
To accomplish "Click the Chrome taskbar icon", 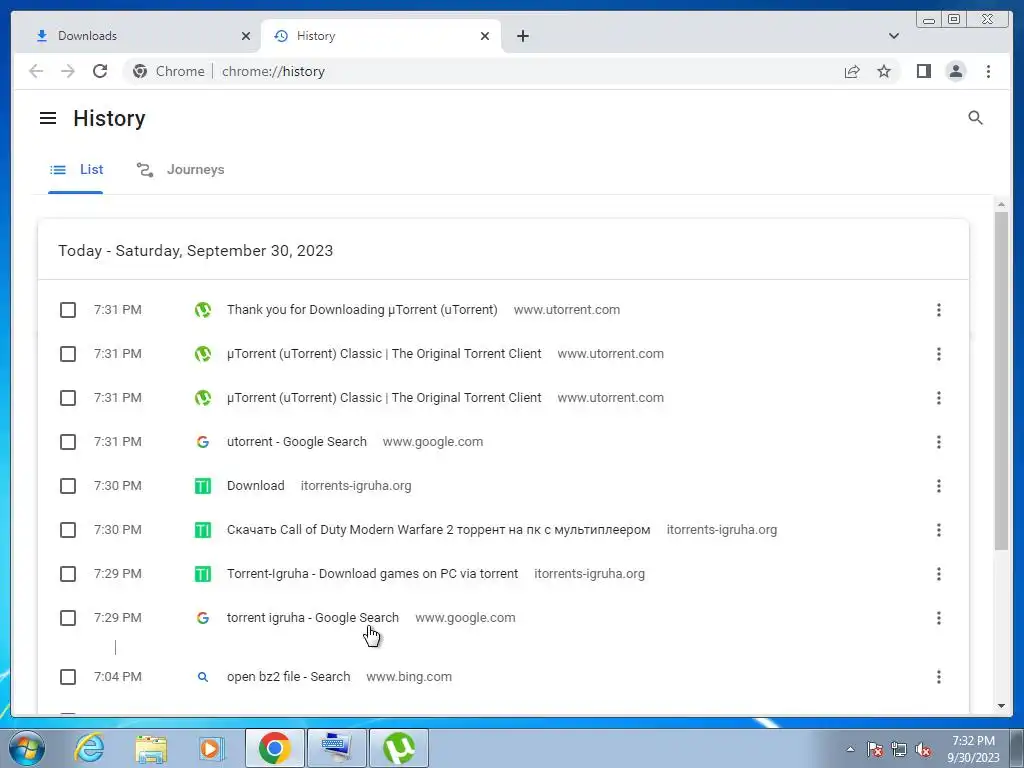I will [274, 748].
